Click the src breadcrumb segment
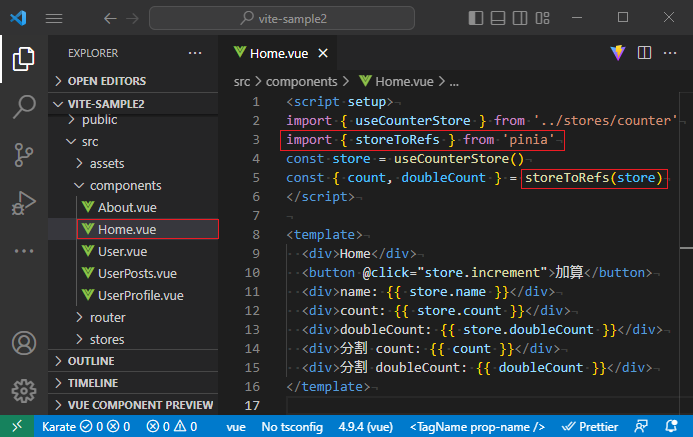This screenshot has width=693, height=437. coord(242,82)
